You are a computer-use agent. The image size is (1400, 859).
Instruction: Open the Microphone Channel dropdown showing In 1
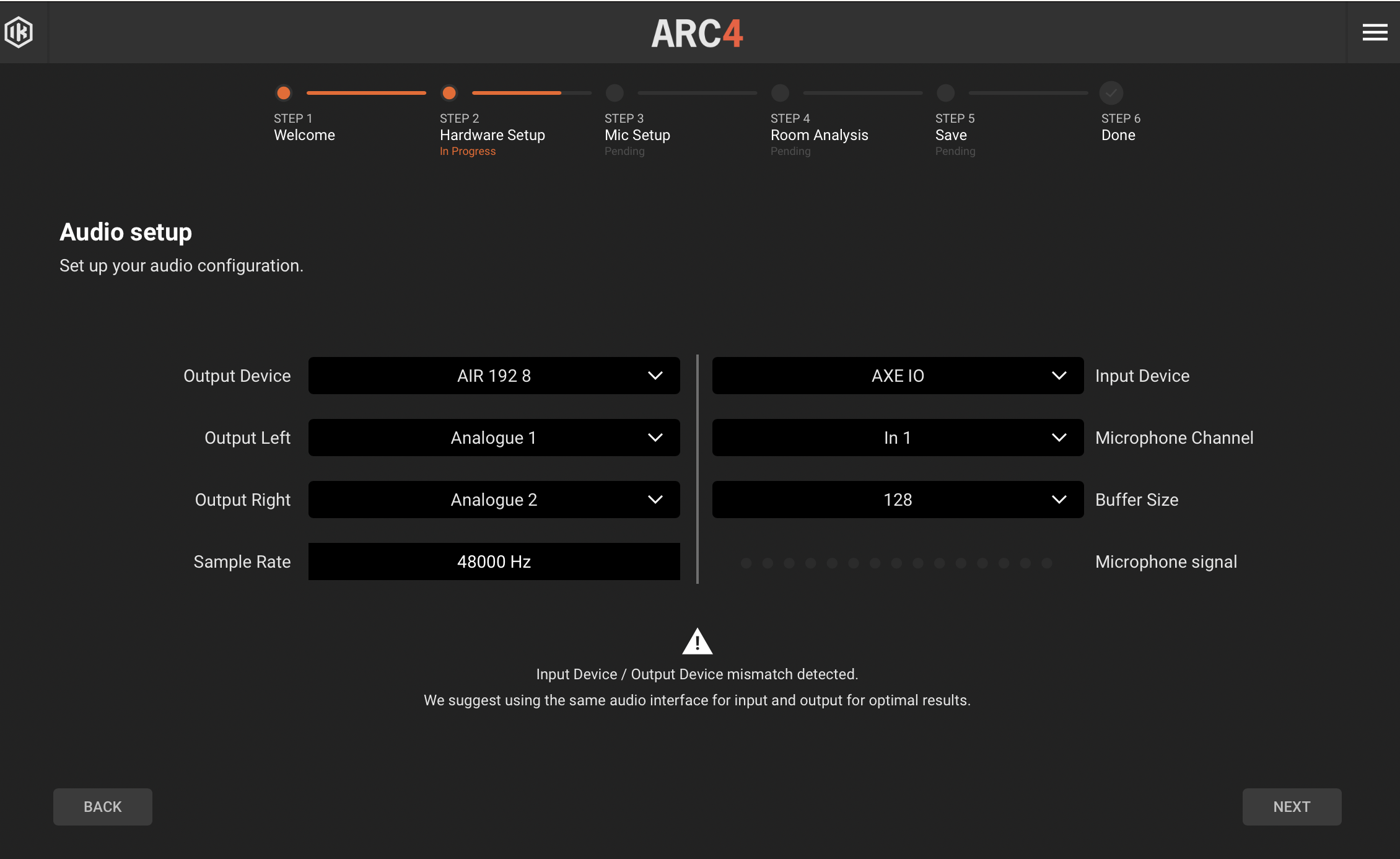click(x=898, y=438)
